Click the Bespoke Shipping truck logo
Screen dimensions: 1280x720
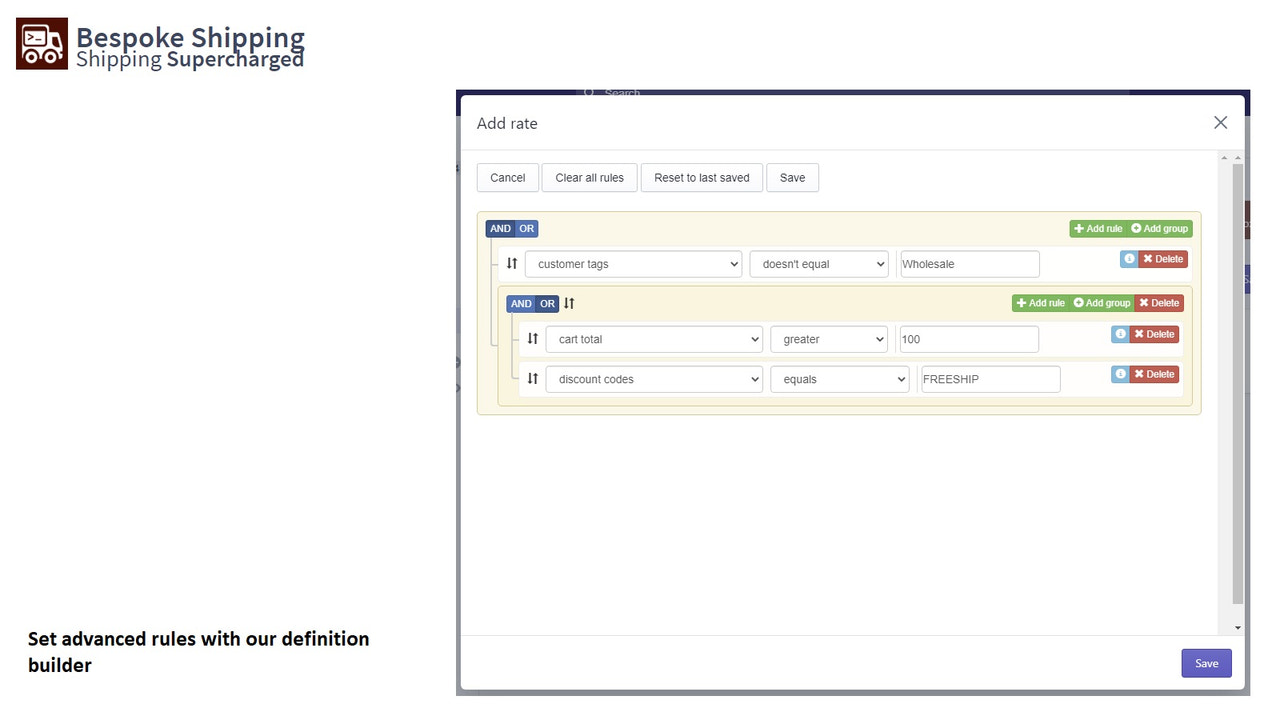pyautogui.click(x=41, y=43)
